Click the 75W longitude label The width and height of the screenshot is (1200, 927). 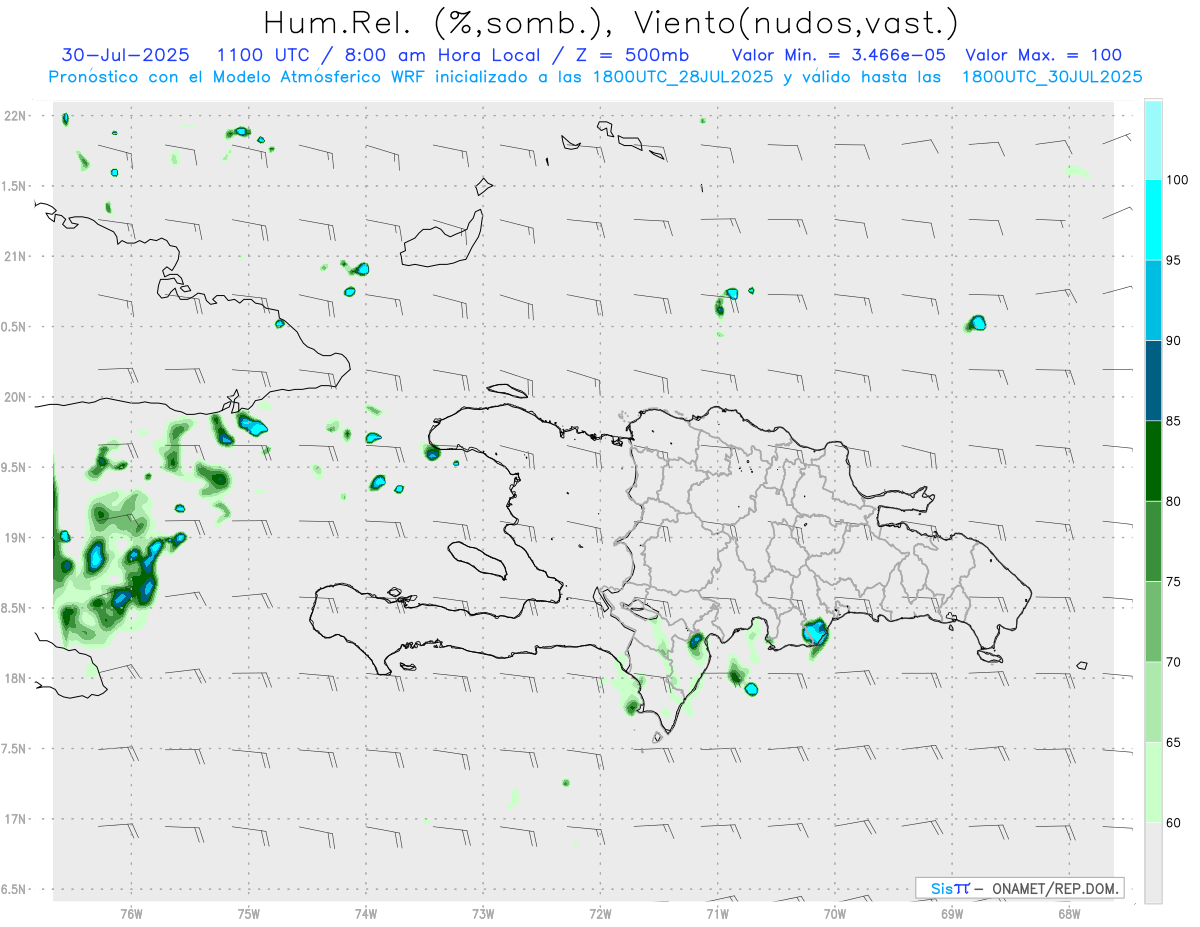(x=249, y=913)
